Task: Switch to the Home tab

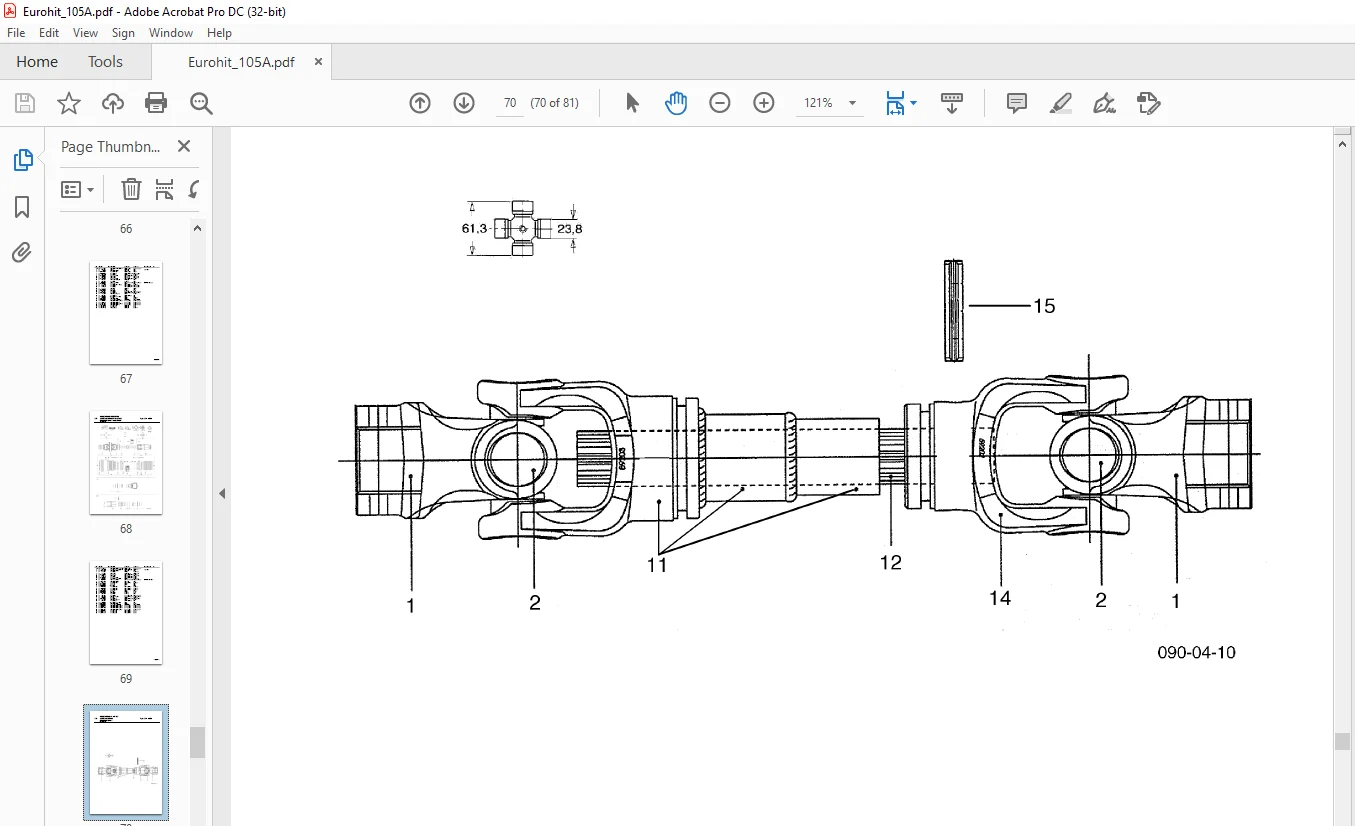Action: tap(37, 61)
